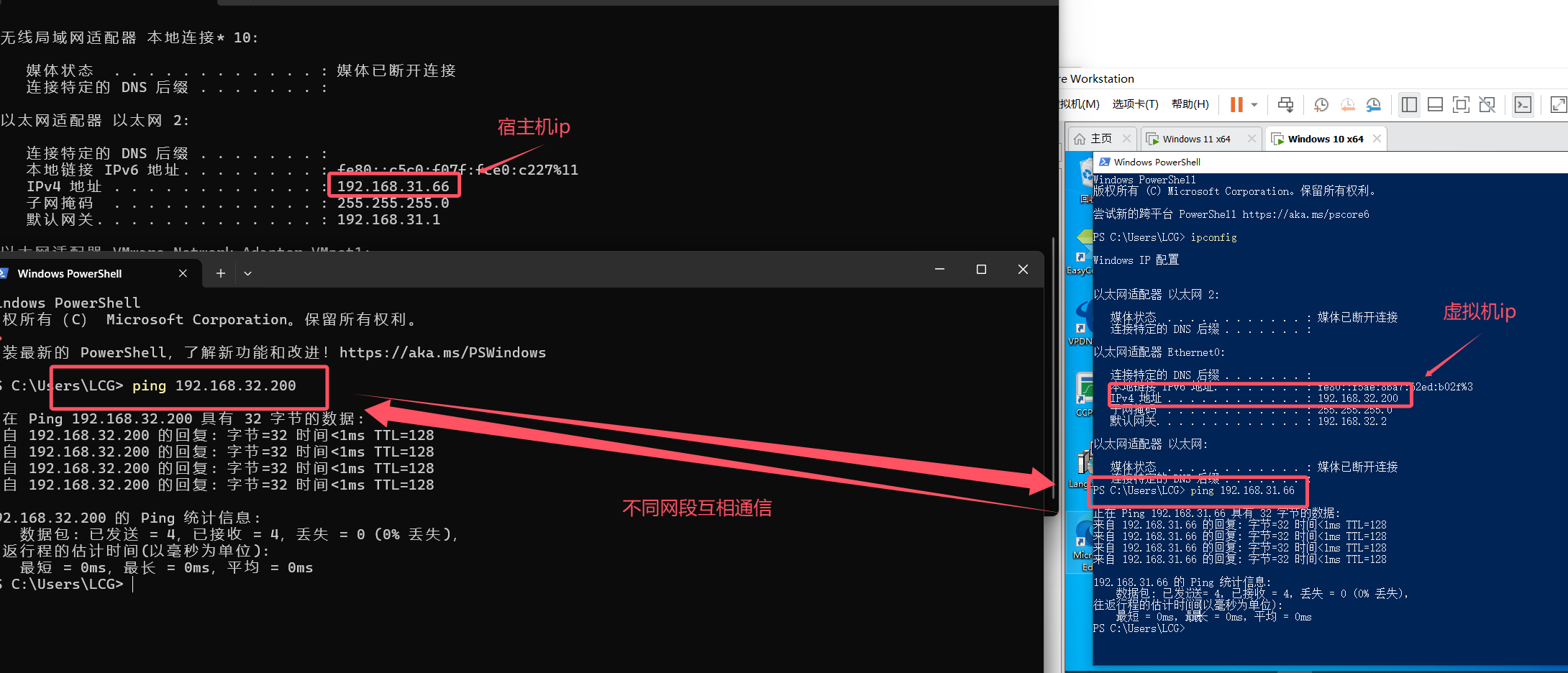The height and width of the screenshot is (673, 1568).
Task: Take a snapshot of this virtual machine
Action: 1321,105
